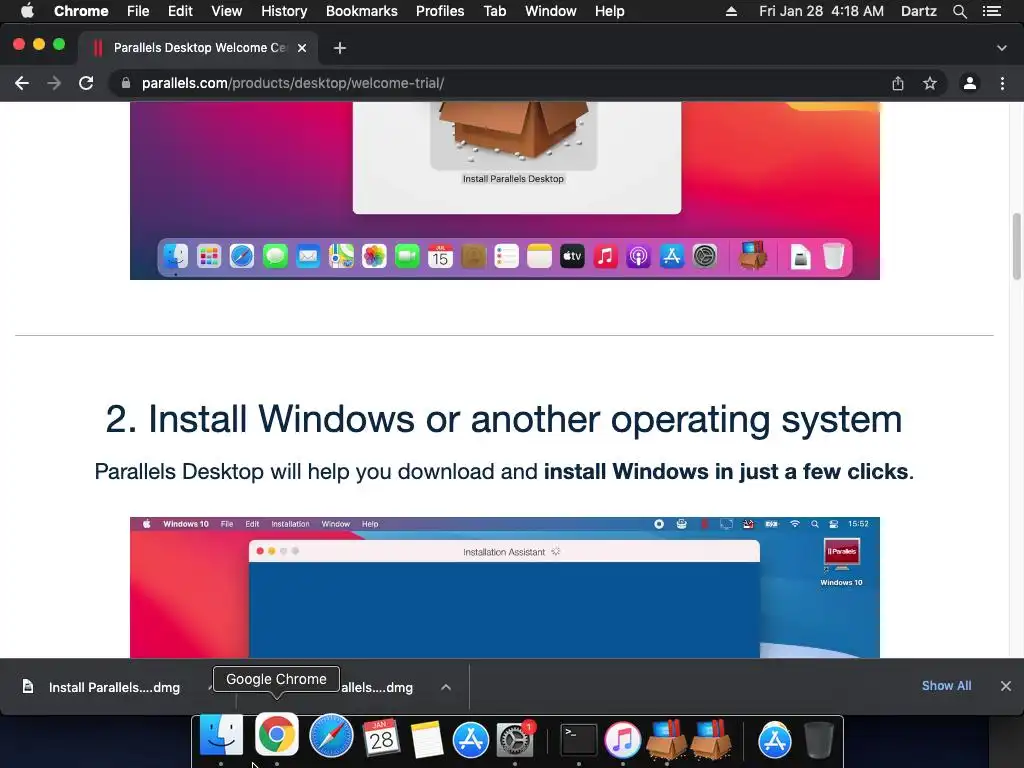This screenshot has height=768, width=1024.
Task: Open Control Center list icon in menu bar
Action: click(x=992, y=11)
